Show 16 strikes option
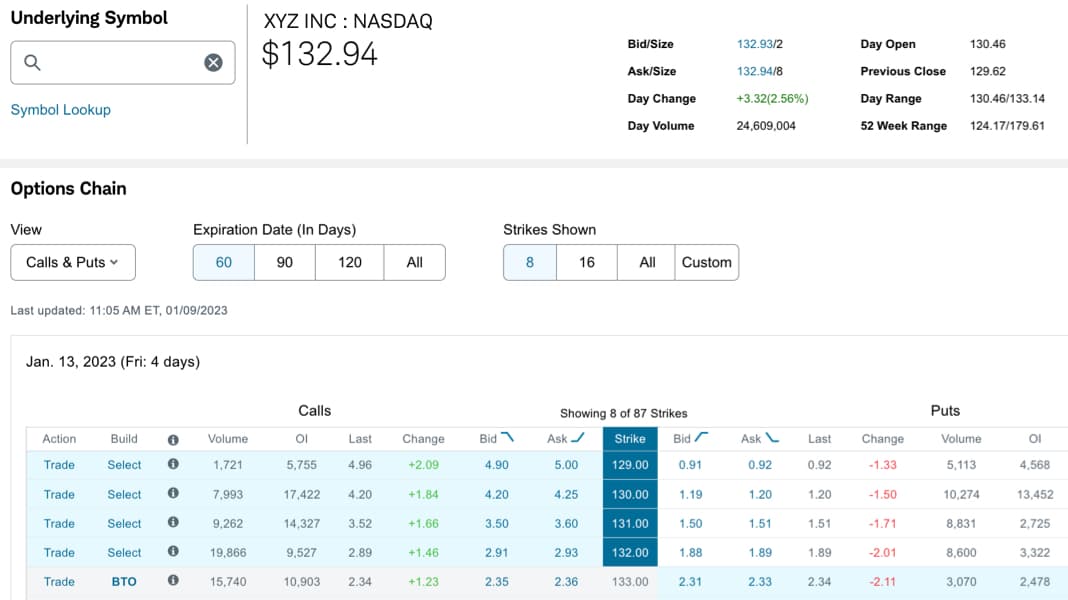The width and height of the screenshot is (1068, 600). (x=586, y=262)
